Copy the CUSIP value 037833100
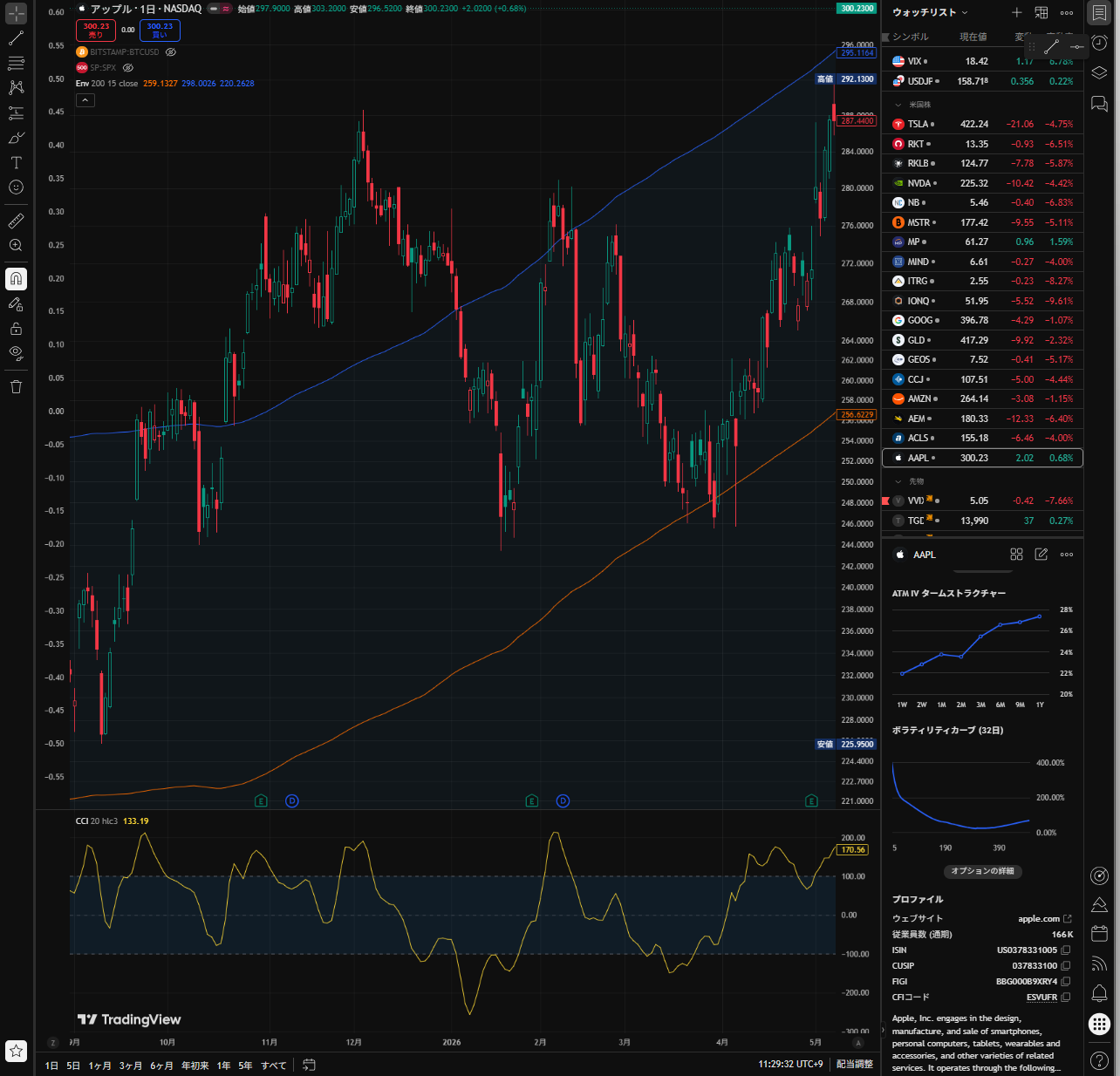Viewport: 1120px width, 1076px height. (x=1066, y=966)
